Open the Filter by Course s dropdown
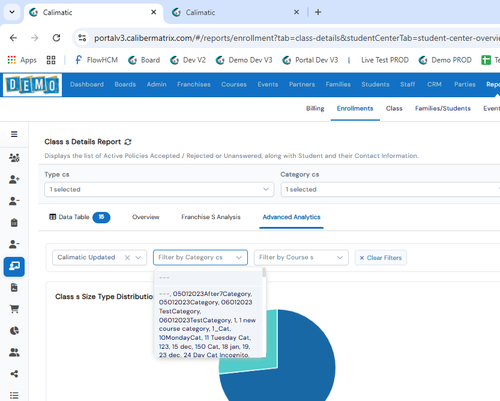The height and width of the screenshot is (401, 500). (301, 258)
